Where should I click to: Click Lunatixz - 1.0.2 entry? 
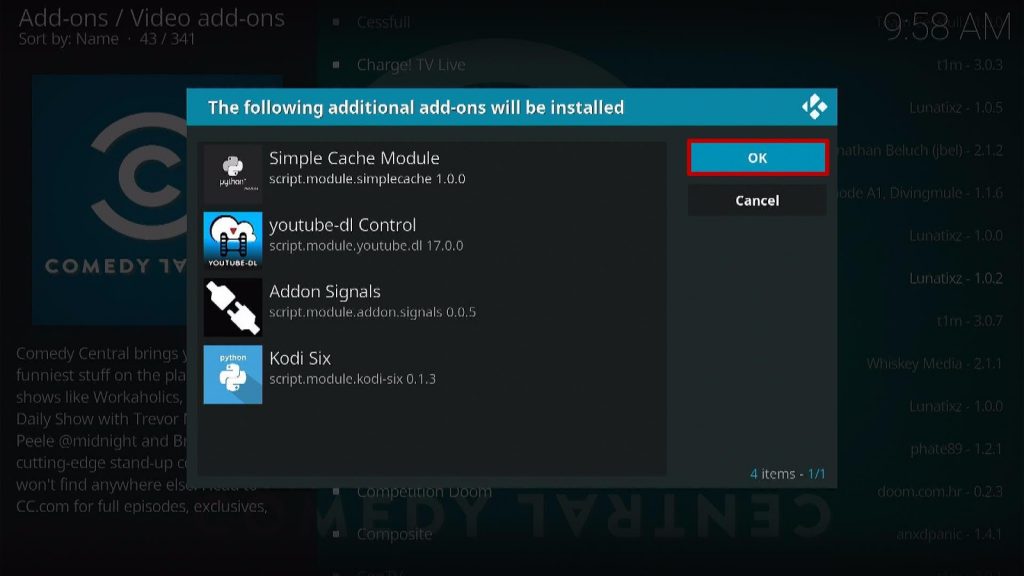coord(955,278)
